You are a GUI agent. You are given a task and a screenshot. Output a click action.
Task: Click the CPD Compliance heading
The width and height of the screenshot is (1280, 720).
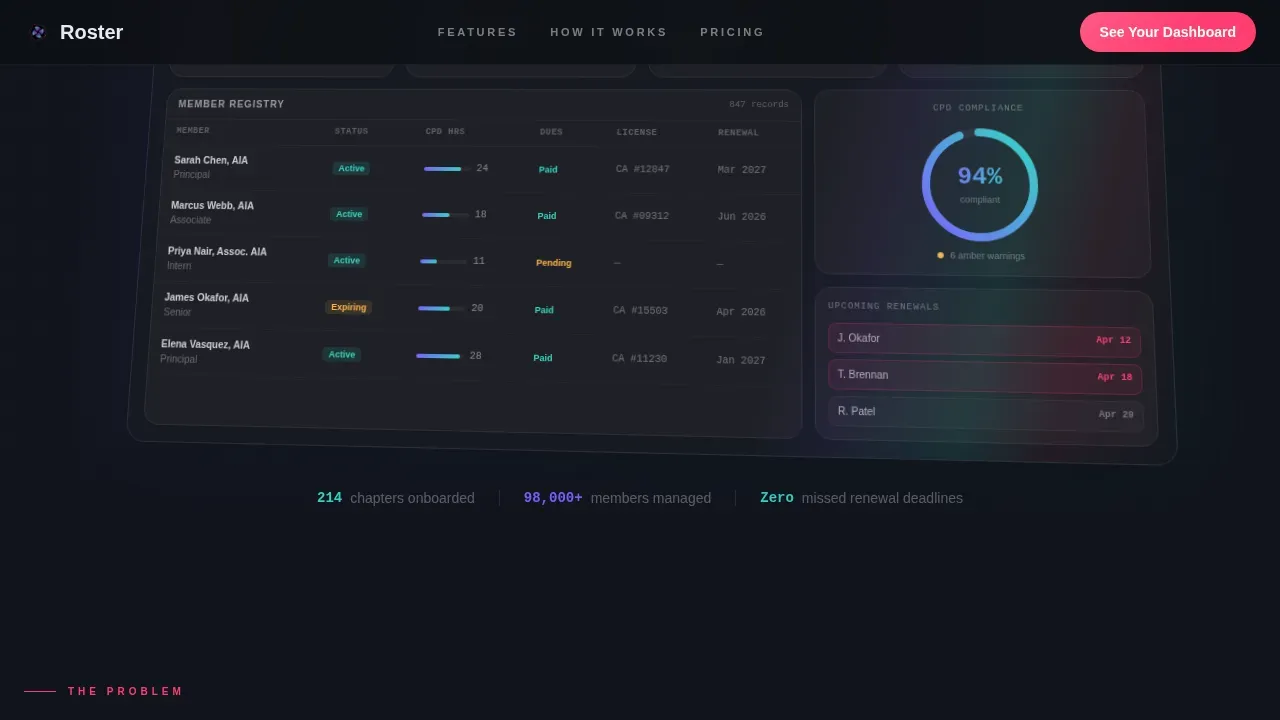click(978, 108)
